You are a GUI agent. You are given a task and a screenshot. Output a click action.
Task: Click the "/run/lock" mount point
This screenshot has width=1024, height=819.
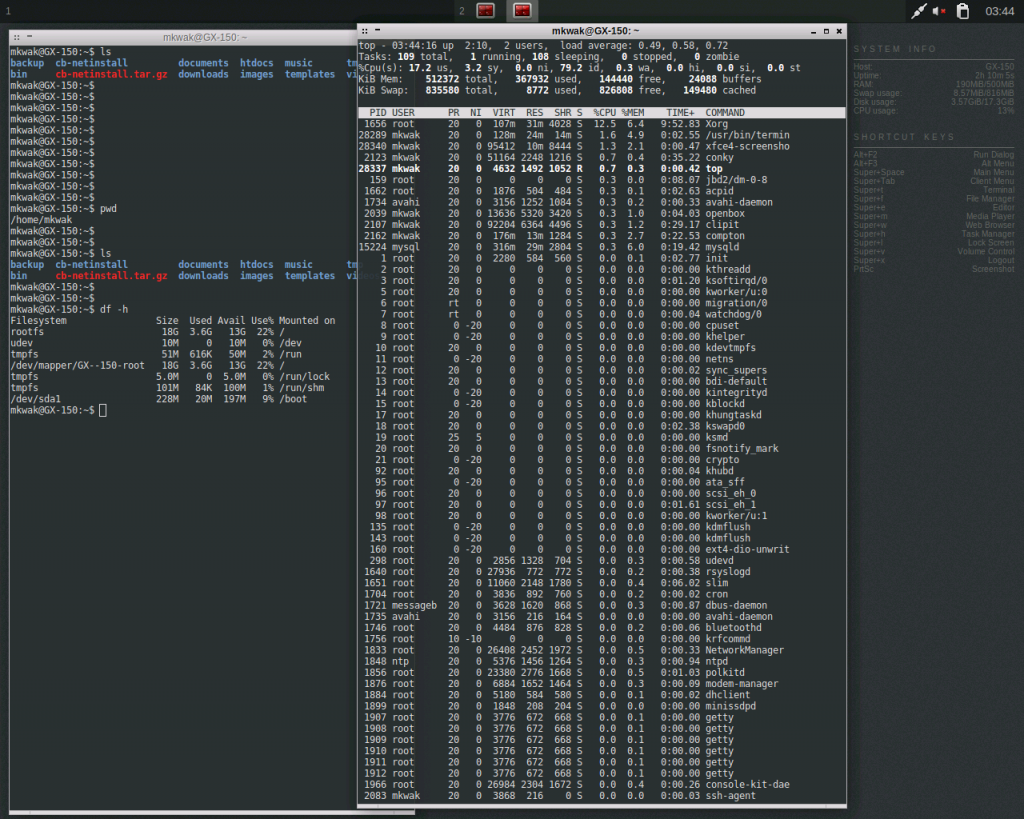point(304,377)
